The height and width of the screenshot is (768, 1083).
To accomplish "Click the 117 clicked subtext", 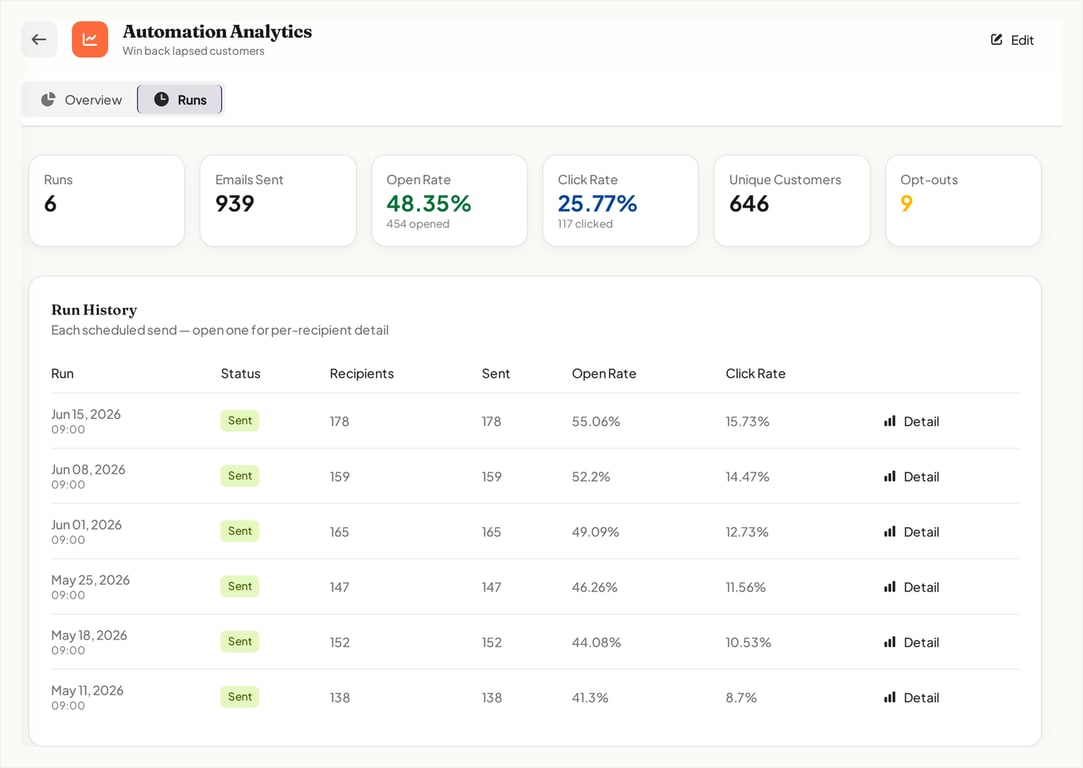I will [x=585, y=224].
